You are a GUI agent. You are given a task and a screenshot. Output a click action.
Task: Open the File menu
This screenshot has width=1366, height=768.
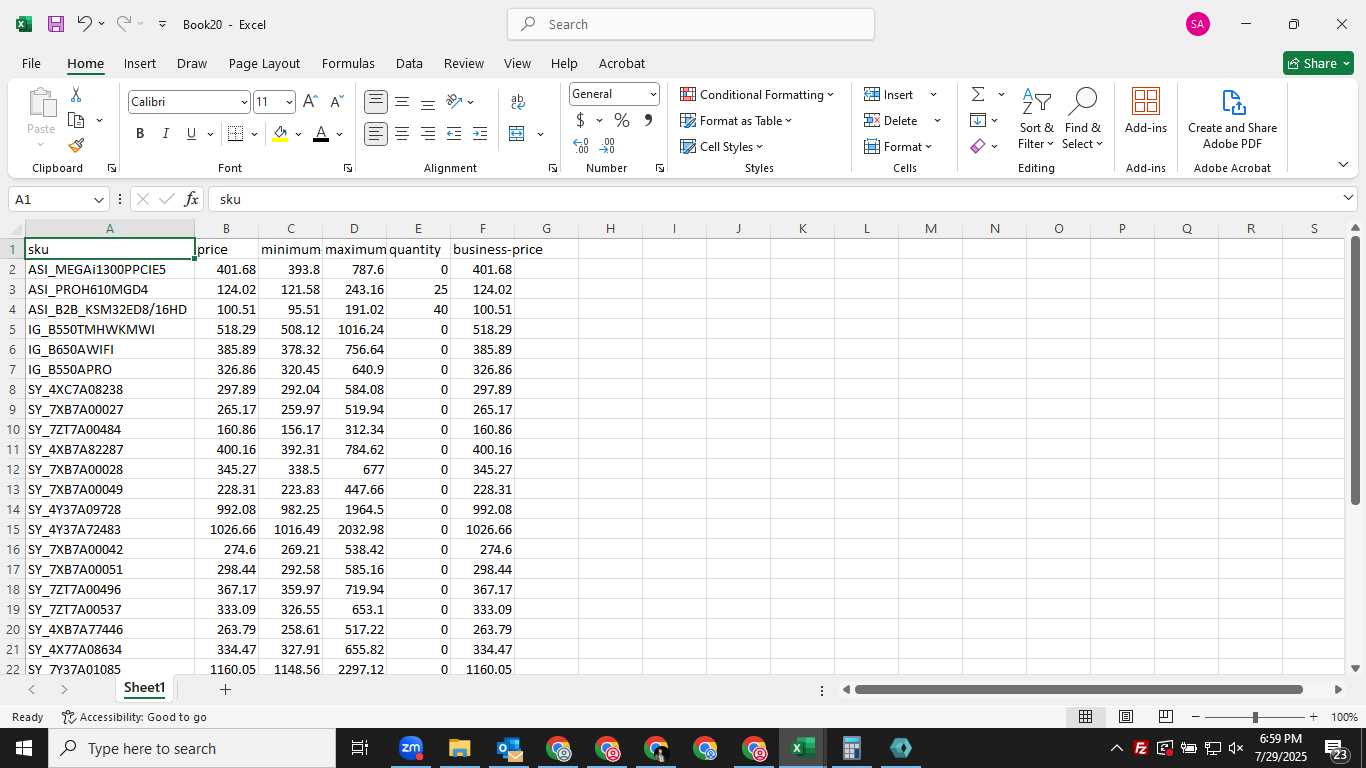(31, 63)
